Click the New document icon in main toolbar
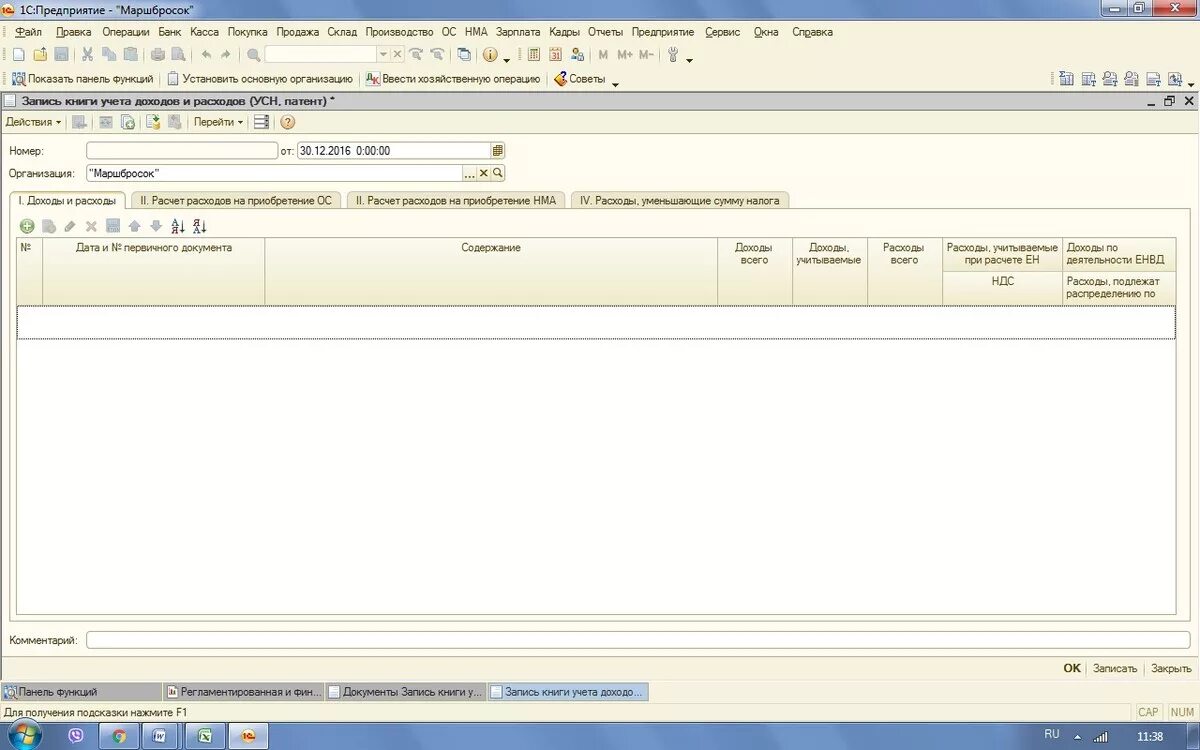Image resolution: width=1200 pixels, height=750 pixels. (x=18, y=55)
